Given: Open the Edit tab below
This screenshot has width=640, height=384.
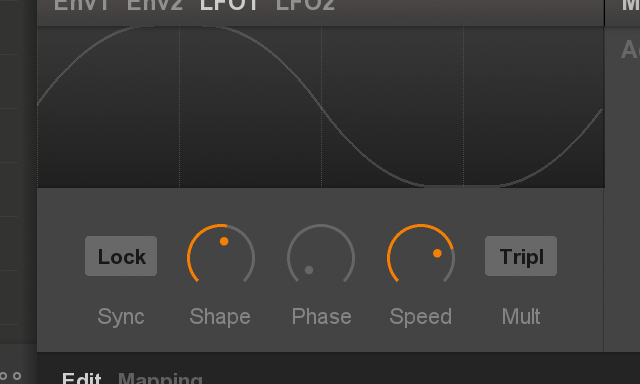Looking at the screenshot, I should [82, 378].
